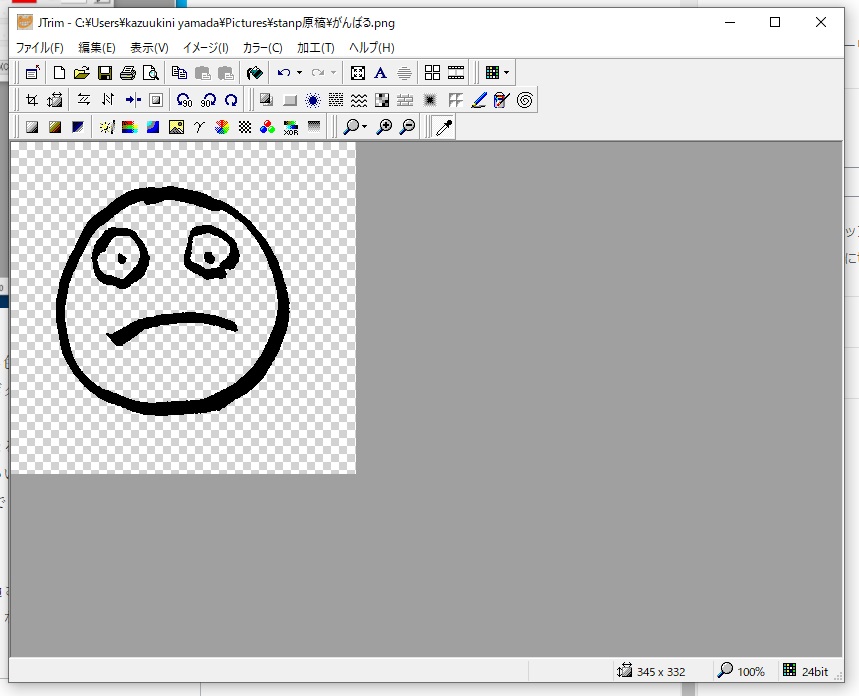The image size is (859, 696).
Task: Open the カラー(C) menu
Action: tap(262, 47)
